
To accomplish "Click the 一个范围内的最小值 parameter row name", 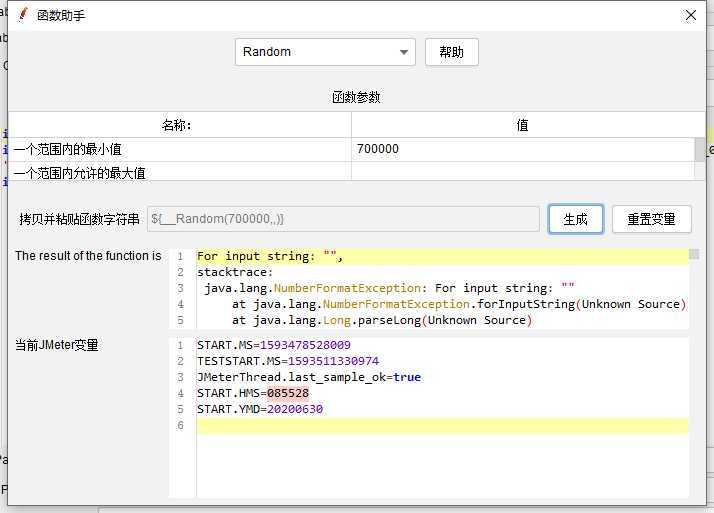I will [179, 149].
